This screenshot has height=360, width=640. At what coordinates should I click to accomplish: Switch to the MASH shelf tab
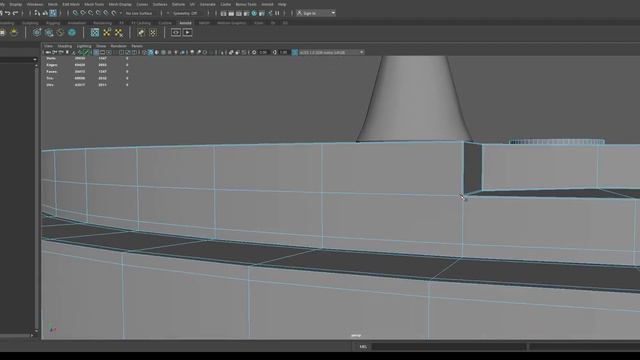(204, 23)
